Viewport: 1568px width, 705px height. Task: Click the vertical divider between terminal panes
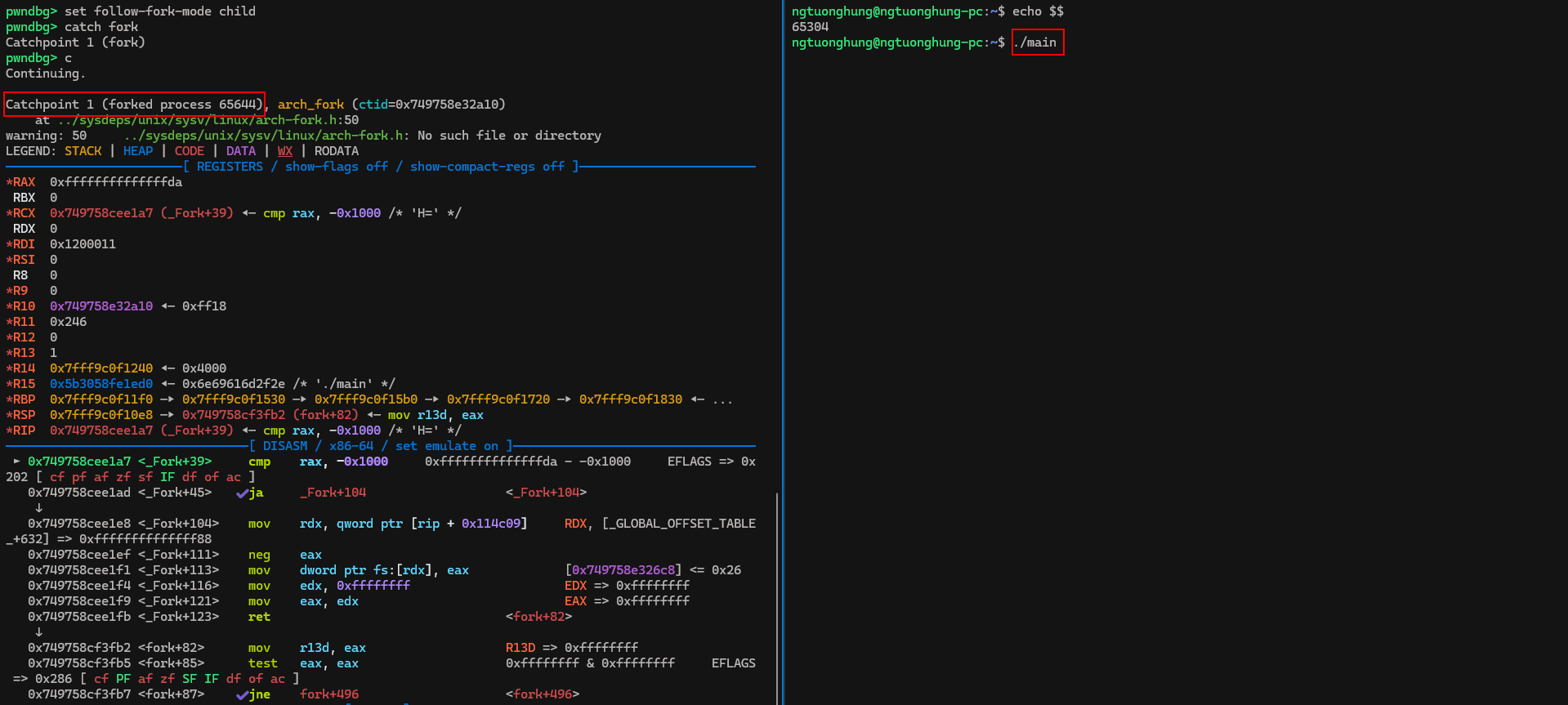click(x=783, y=352)
